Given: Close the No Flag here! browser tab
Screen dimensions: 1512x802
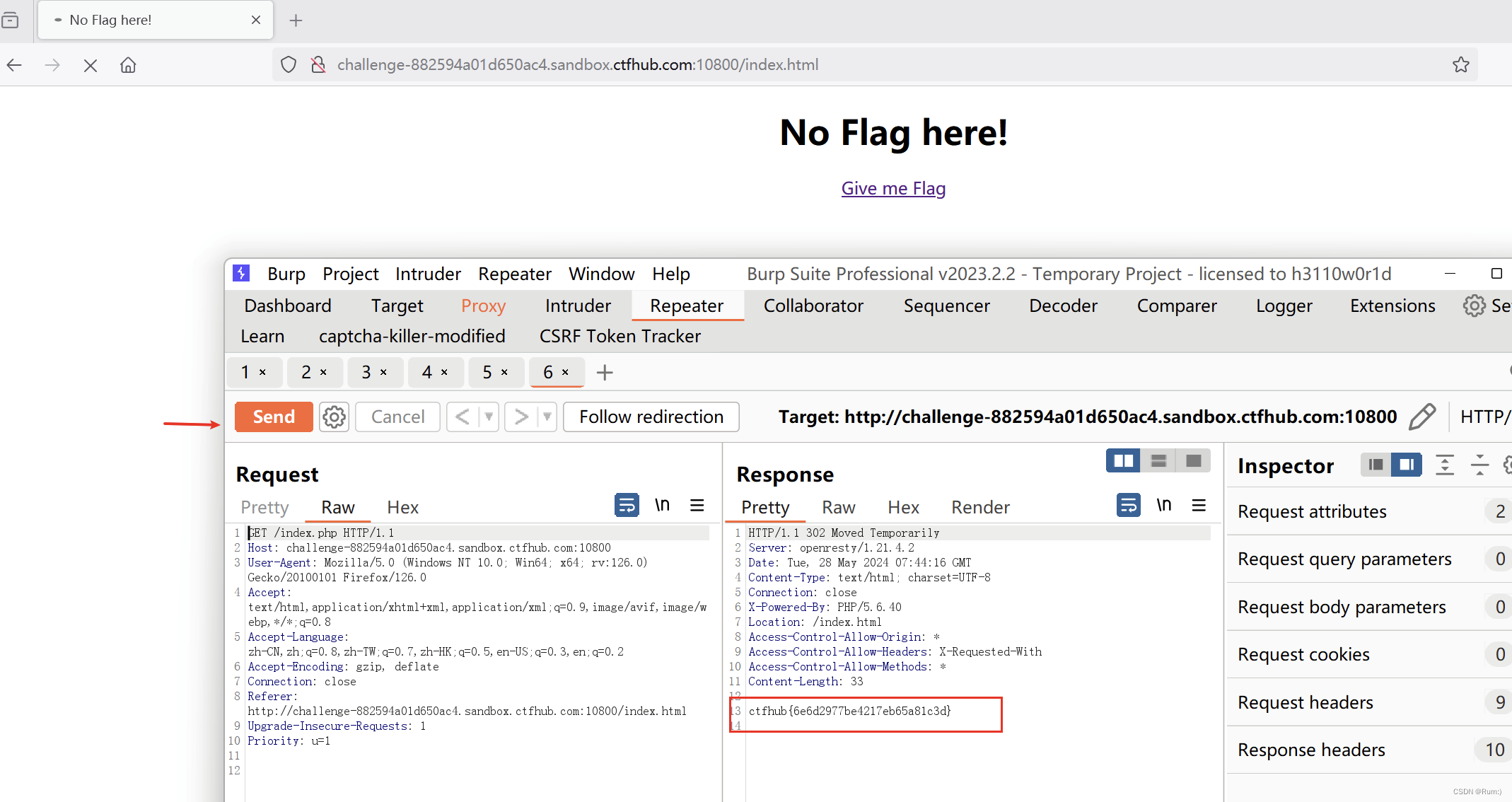Looking at the screenshot, I should [256, 20].
